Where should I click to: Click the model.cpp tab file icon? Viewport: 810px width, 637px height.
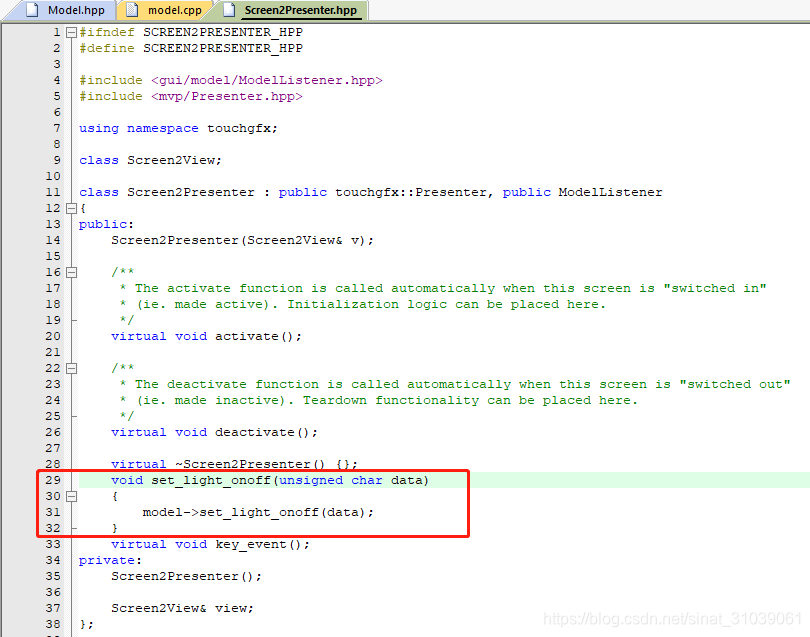pos(132,10)
